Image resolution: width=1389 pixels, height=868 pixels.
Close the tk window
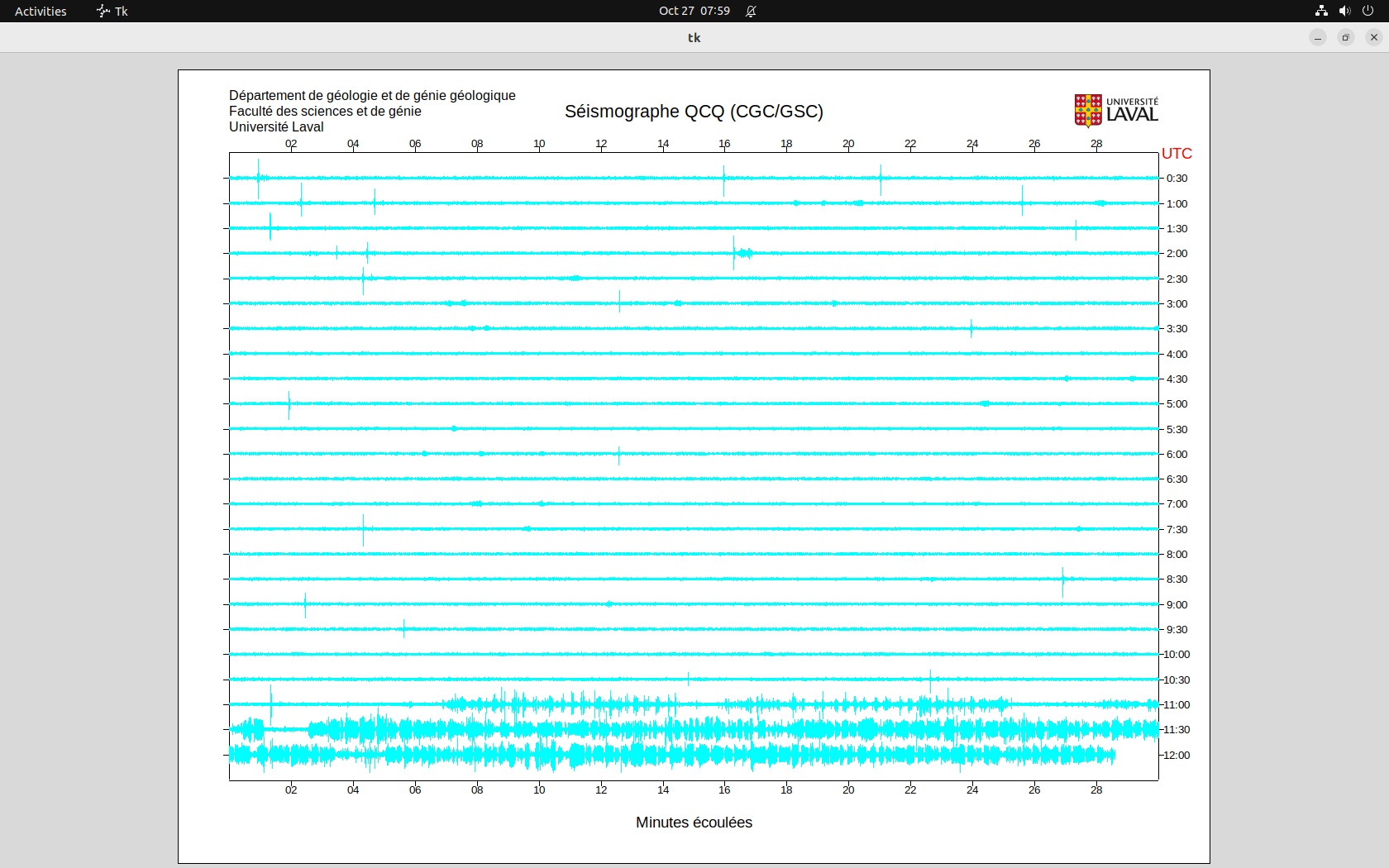pyautogui.click(x=1374, y=37)
